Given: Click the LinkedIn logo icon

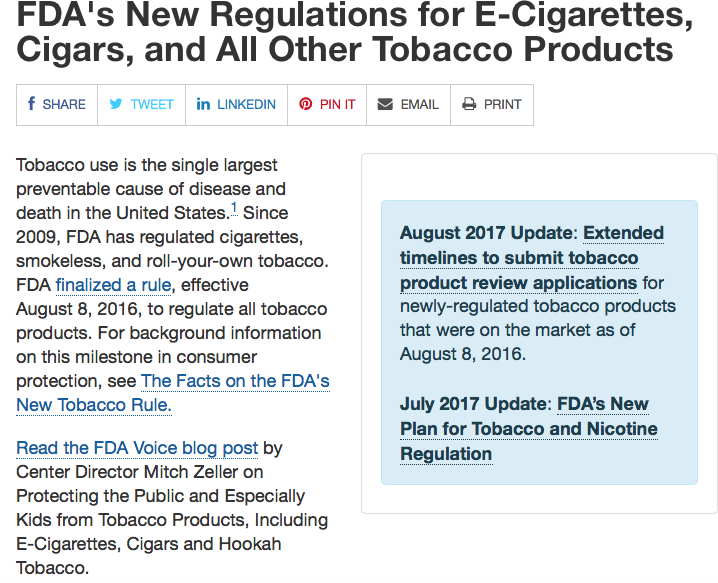Looking at the screenshot, I should coord(203,104).
